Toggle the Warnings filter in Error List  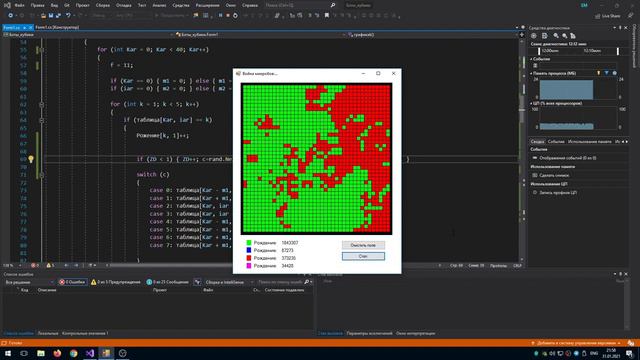click(116, 282)
